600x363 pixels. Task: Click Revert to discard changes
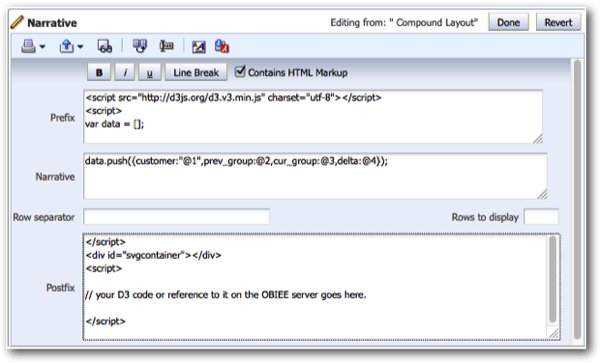pos(558,22)
